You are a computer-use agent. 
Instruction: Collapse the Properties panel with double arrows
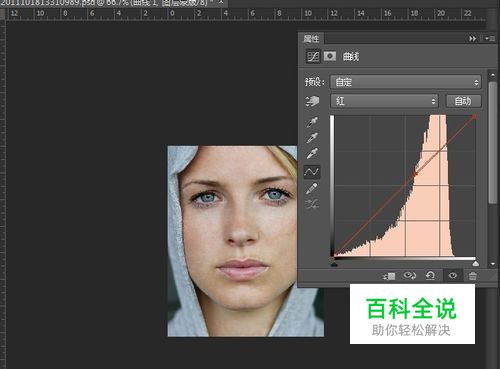point(472,39)
